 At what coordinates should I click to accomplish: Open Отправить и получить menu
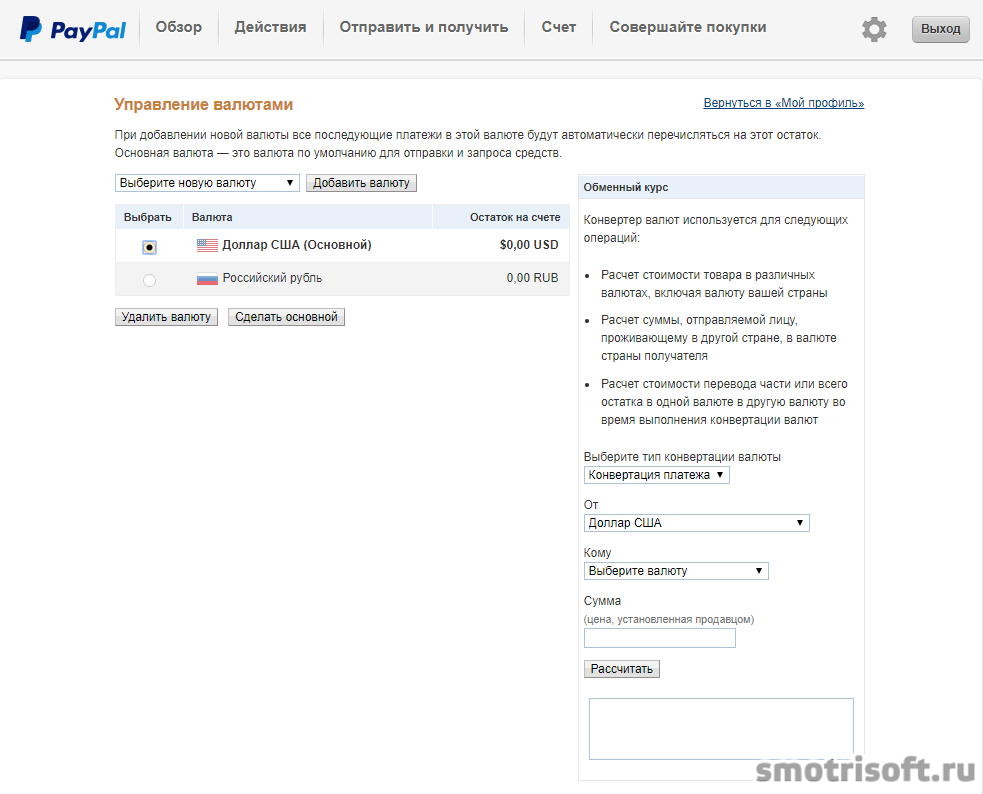click(424, 28)
